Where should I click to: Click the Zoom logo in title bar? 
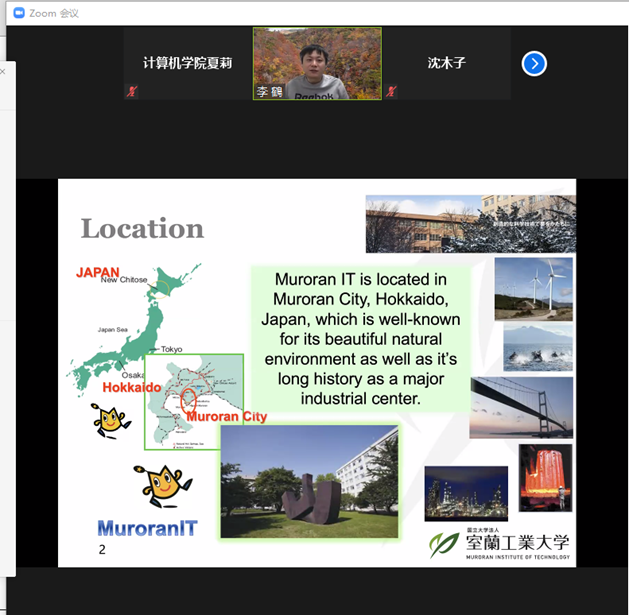[x=17, y=13]
